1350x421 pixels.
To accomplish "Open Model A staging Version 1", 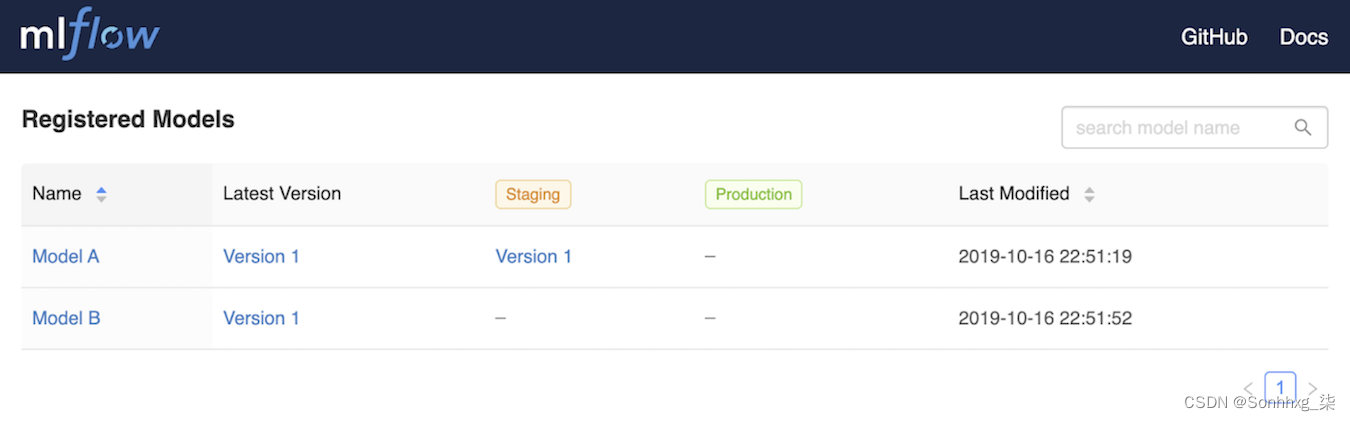I will coord(534,257).
